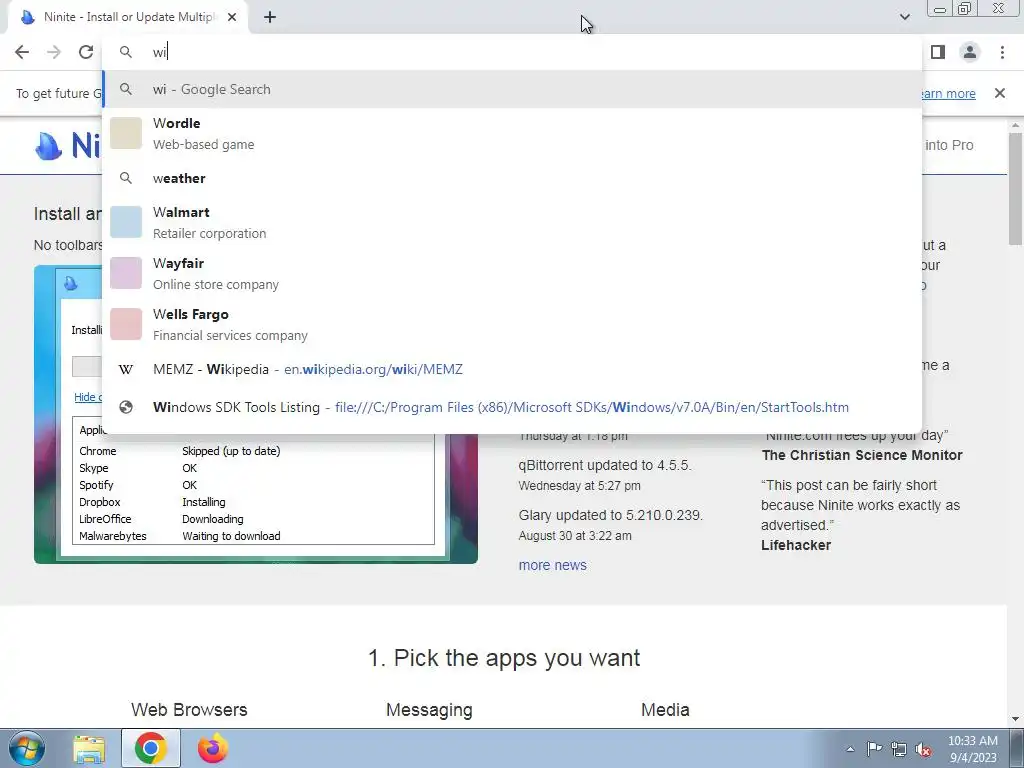Viewport: 1024px width, 768px height.
Task: Open the Windows SDK Tools Listing suggestion
Action: 512,407
